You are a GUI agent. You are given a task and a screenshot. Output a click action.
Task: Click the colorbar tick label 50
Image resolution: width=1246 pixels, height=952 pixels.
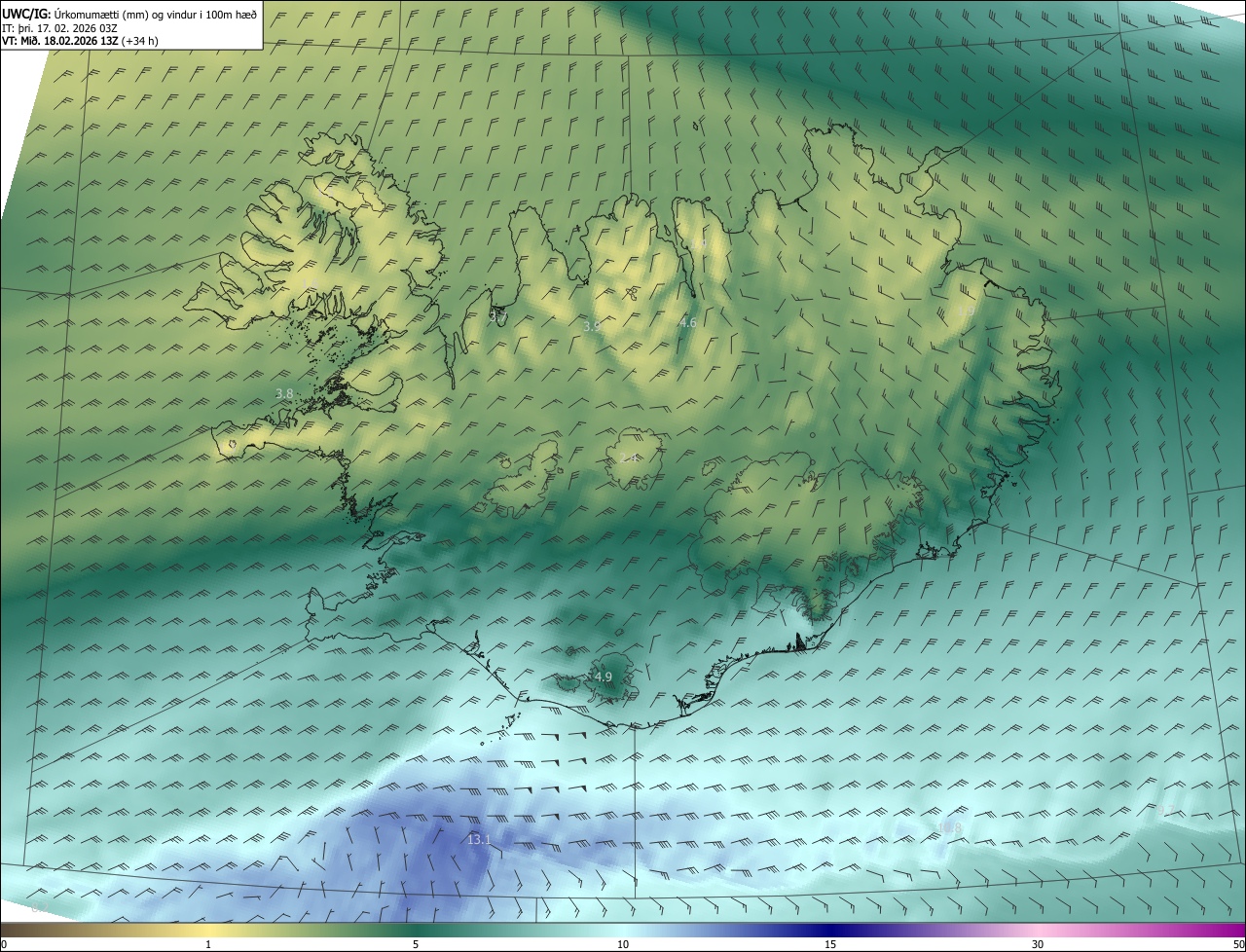pos(1238,944)
